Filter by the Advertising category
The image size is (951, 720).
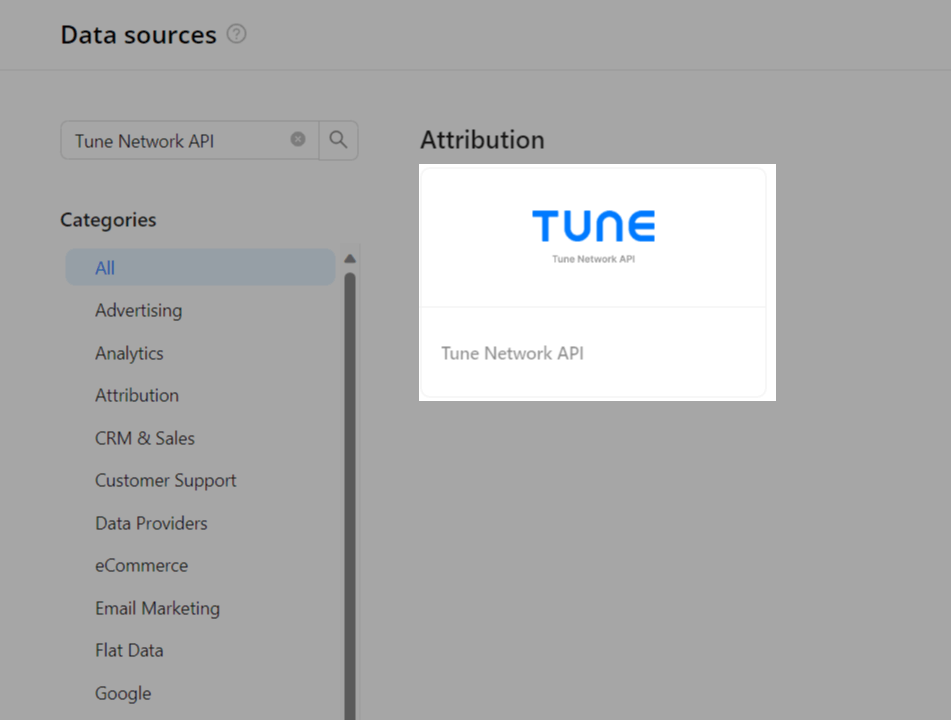pyautogui.click(x=138, y=311)
